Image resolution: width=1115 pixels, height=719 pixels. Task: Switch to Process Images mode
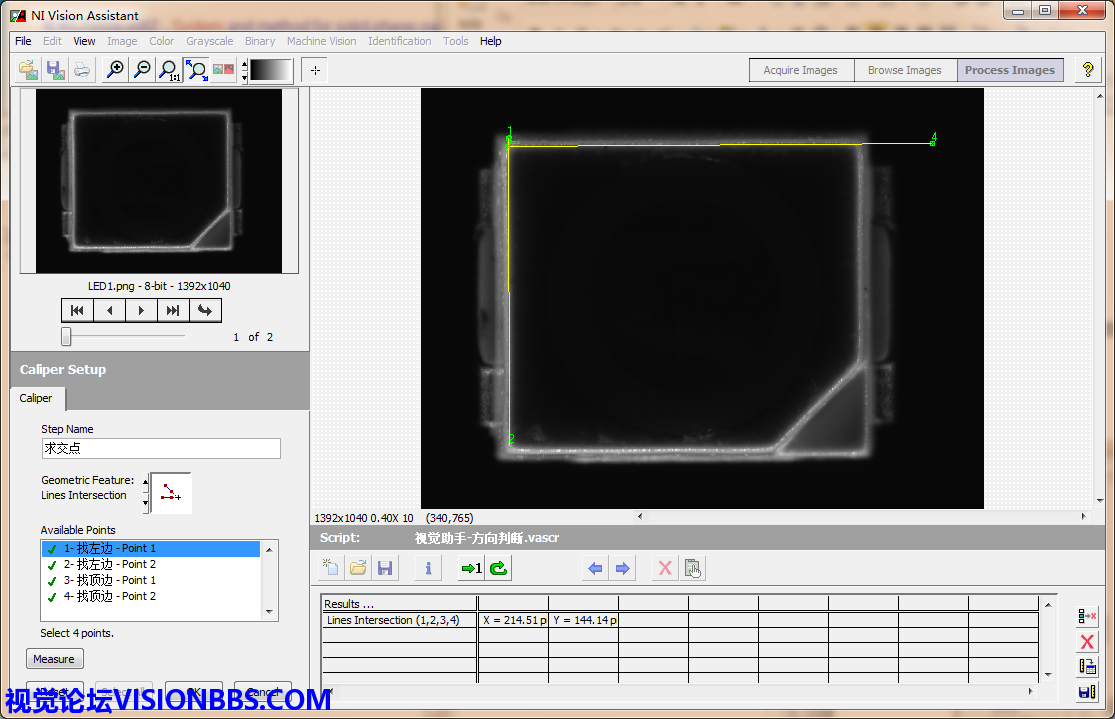click(1010, 70)
